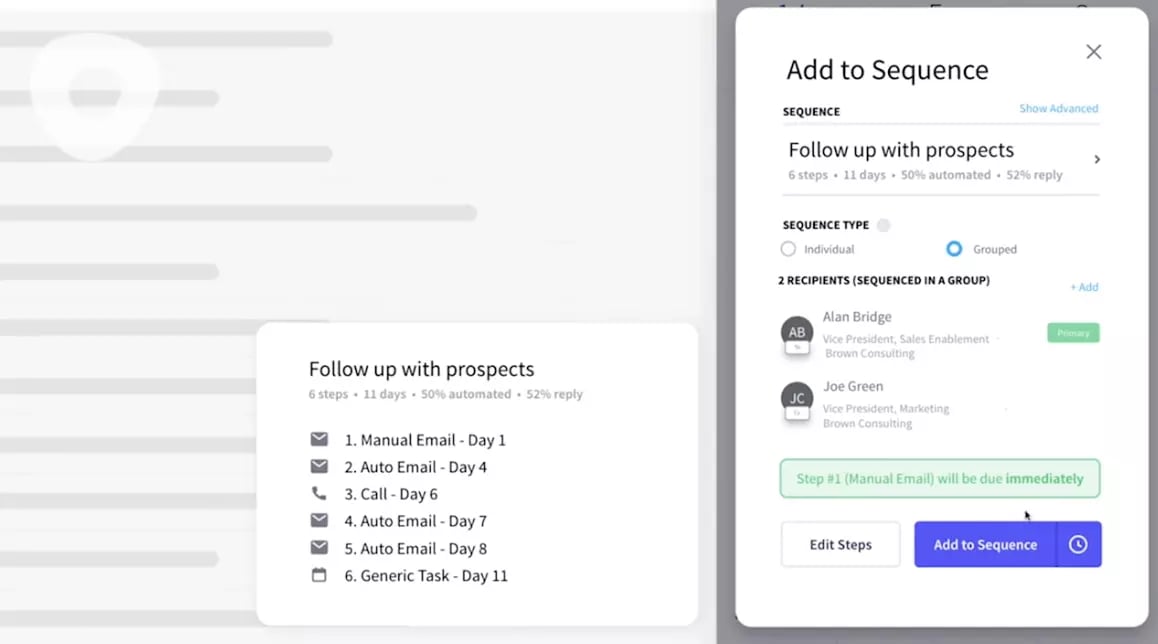
Task: Click the Edit Steps button
Action: pos(840,544)
